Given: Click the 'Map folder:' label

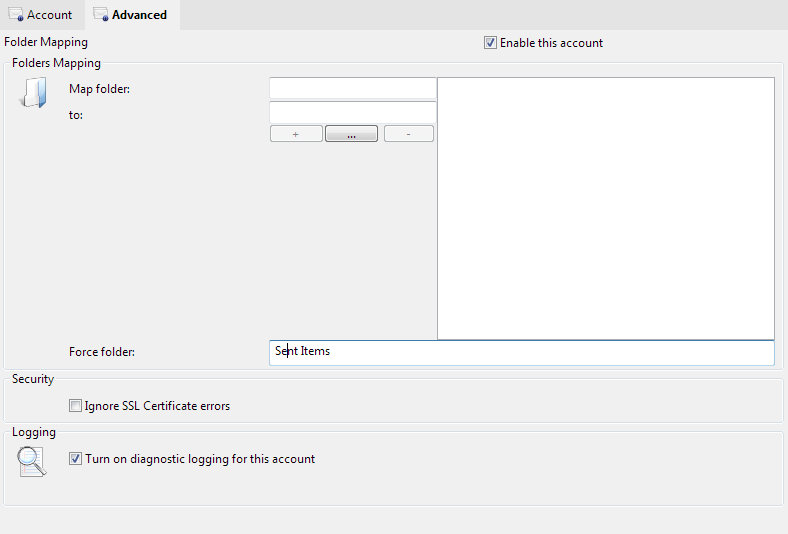Looking at the screenshot, I should point(100,89).
